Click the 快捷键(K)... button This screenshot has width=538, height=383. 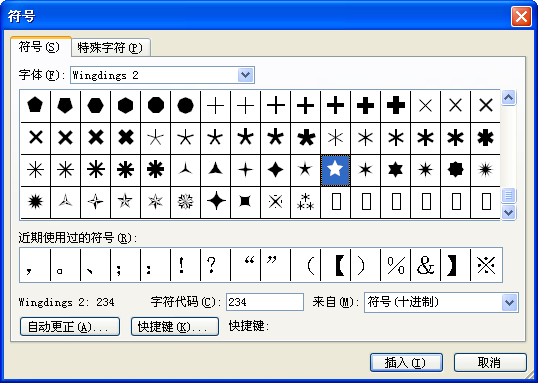point(175,326)
